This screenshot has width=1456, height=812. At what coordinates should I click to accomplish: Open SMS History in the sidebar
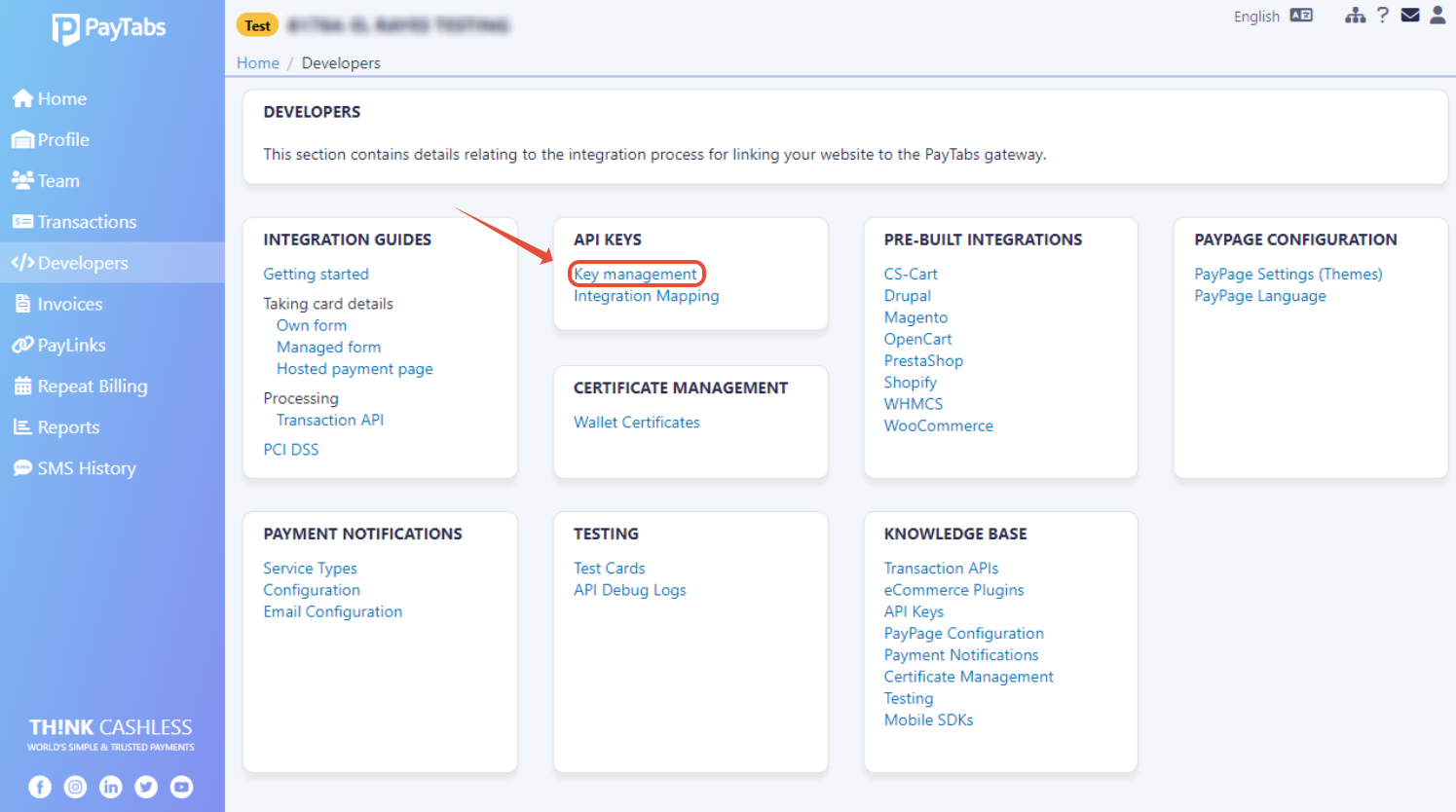(x=112, y=468)
